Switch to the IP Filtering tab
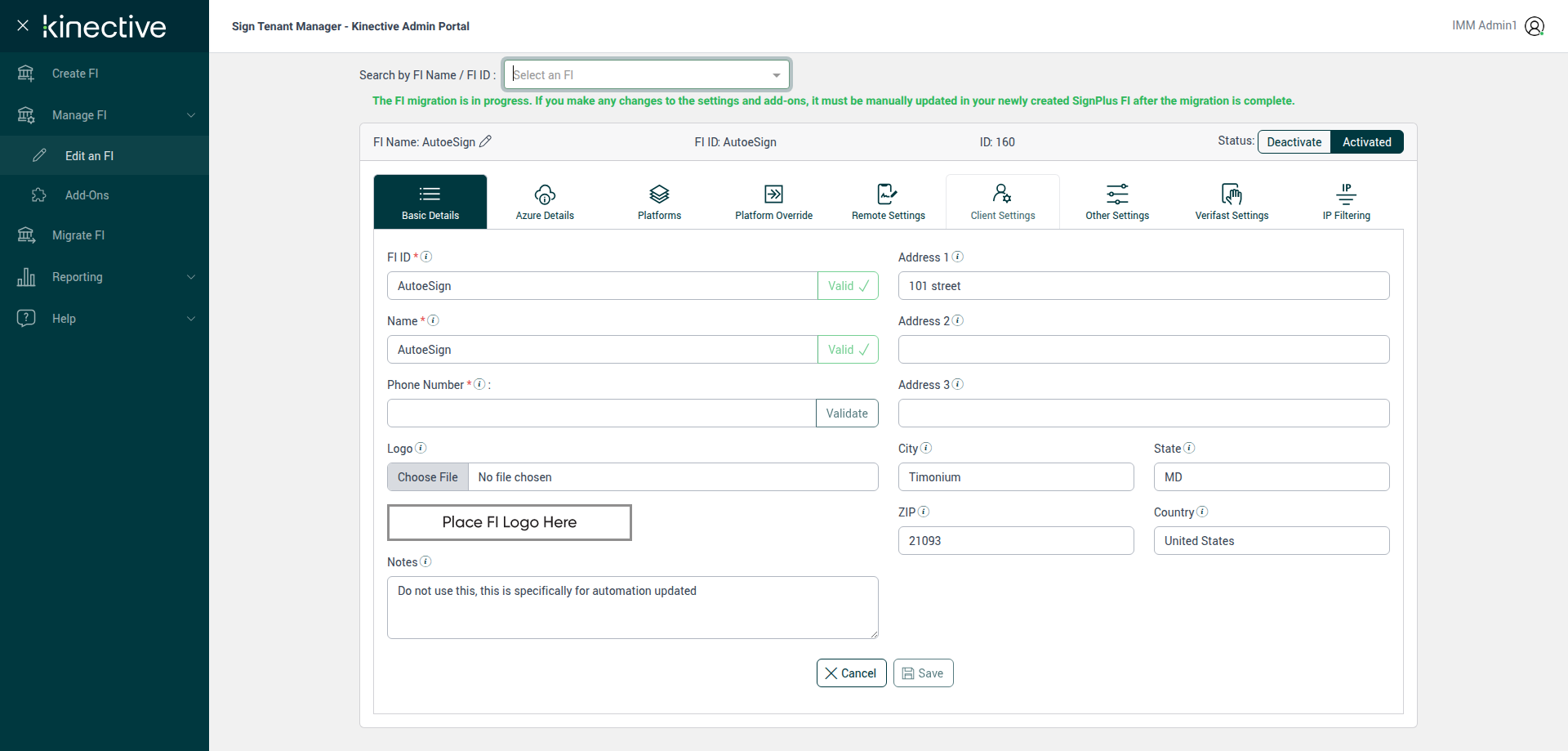This screenshot has width=1568, height=751. tap(1347, 202)
